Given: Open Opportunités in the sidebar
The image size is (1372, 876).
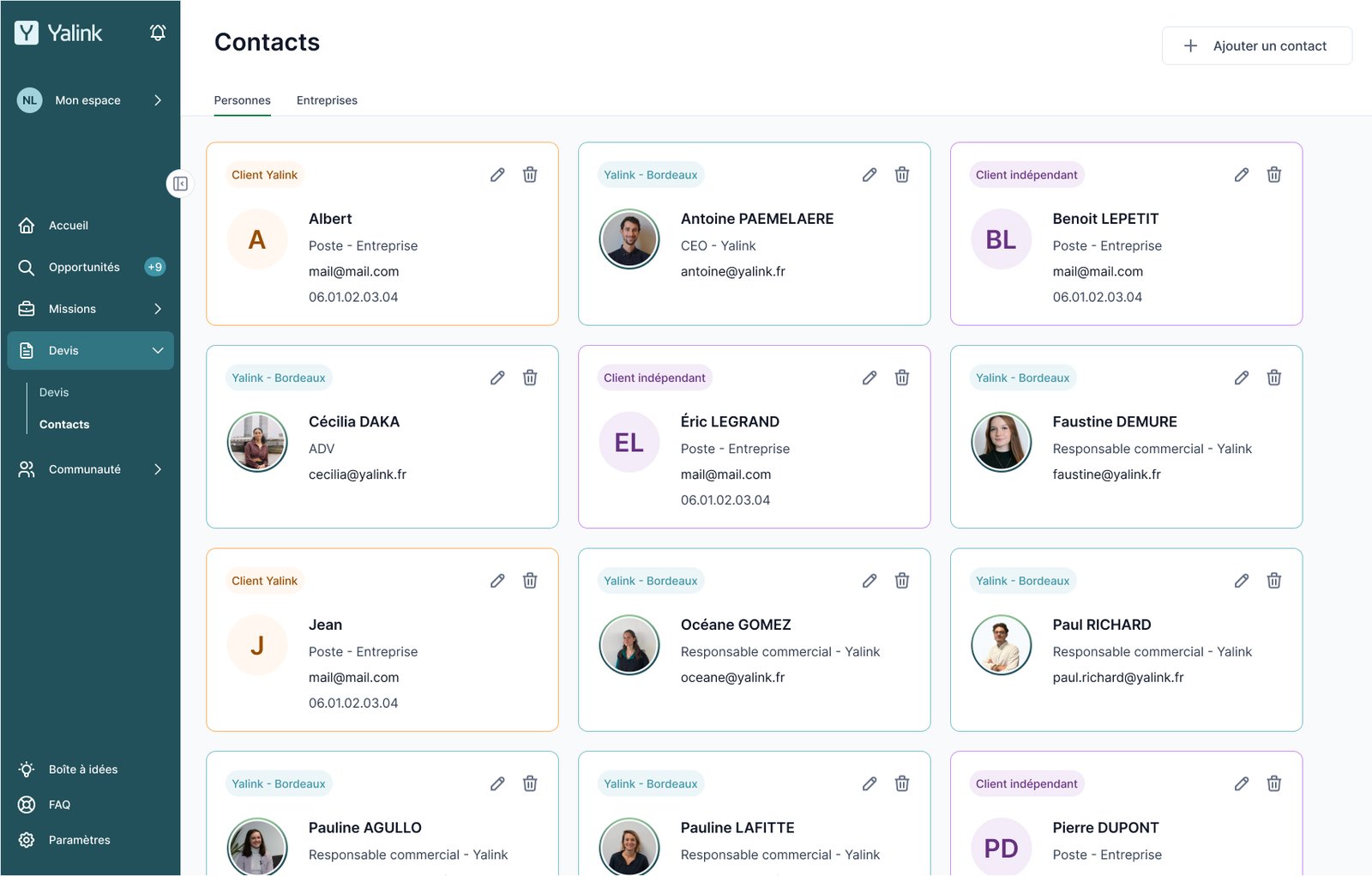Looking at the screenshot, I should click(x=84, y=267).
